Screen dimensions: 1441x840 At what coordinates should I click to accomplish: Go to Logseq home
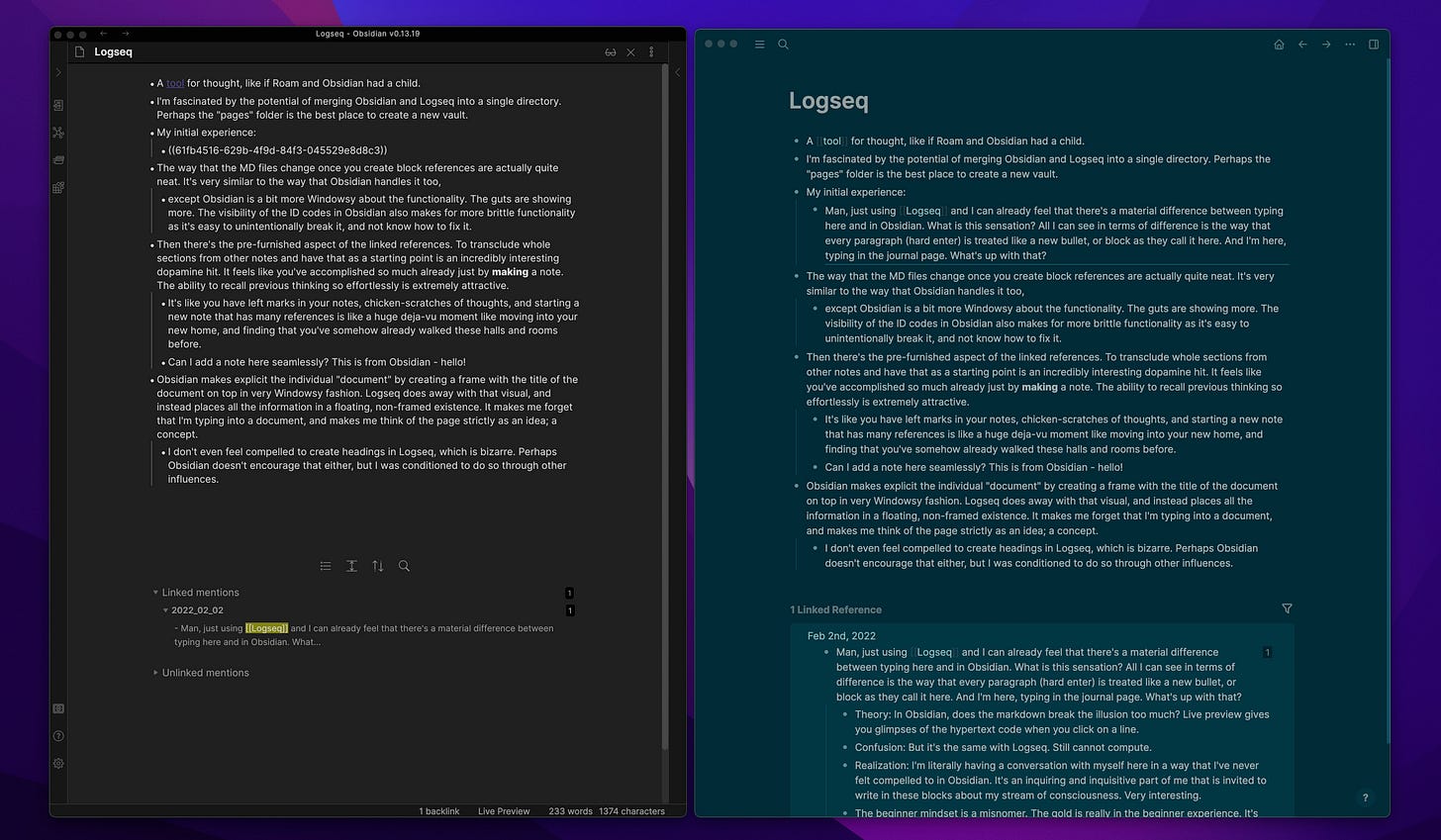pos(1279,45)
